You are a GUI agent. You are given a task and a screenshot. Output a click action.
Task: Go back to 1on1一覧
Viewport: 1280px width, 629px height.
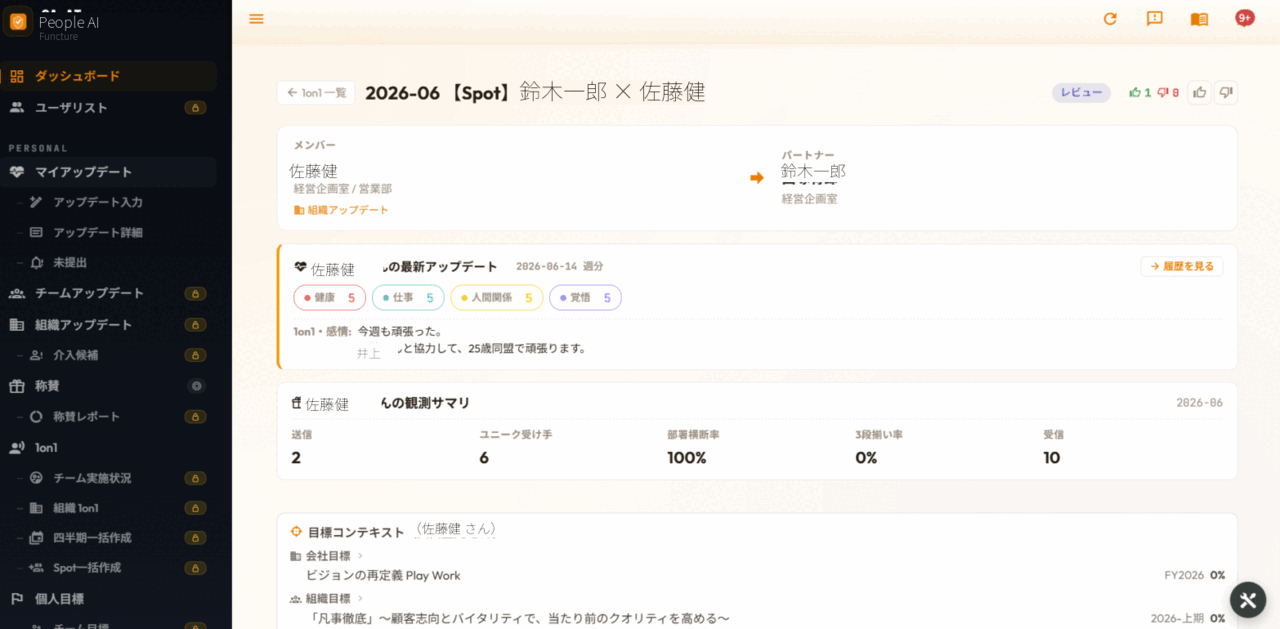[316, 93]
